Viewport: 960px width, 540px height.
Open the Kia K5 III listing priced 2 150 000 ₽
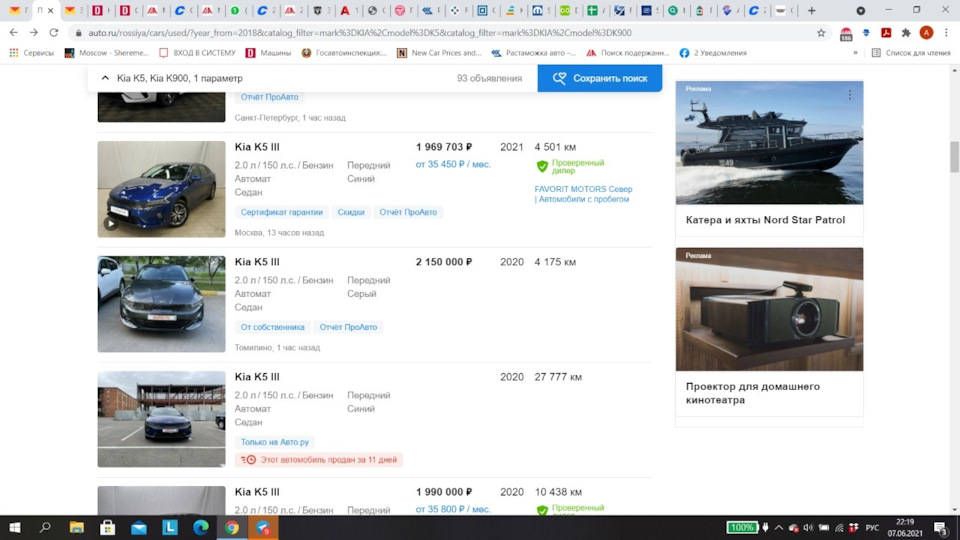pyautogui.click(x=257, y=262)
